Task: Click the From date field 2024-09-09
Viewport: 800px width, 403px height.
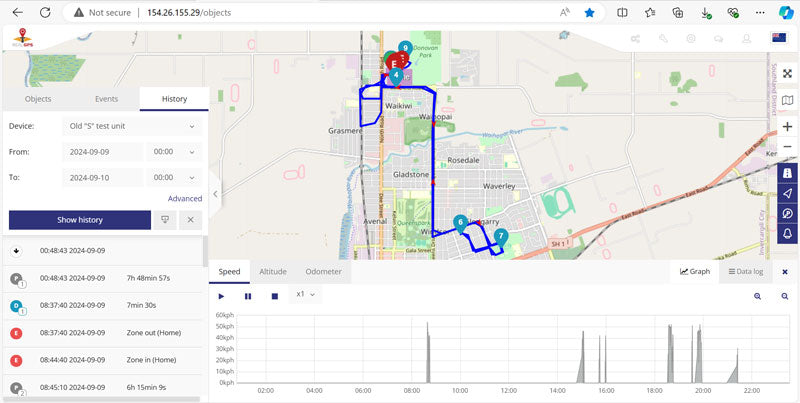Action: 101,152
